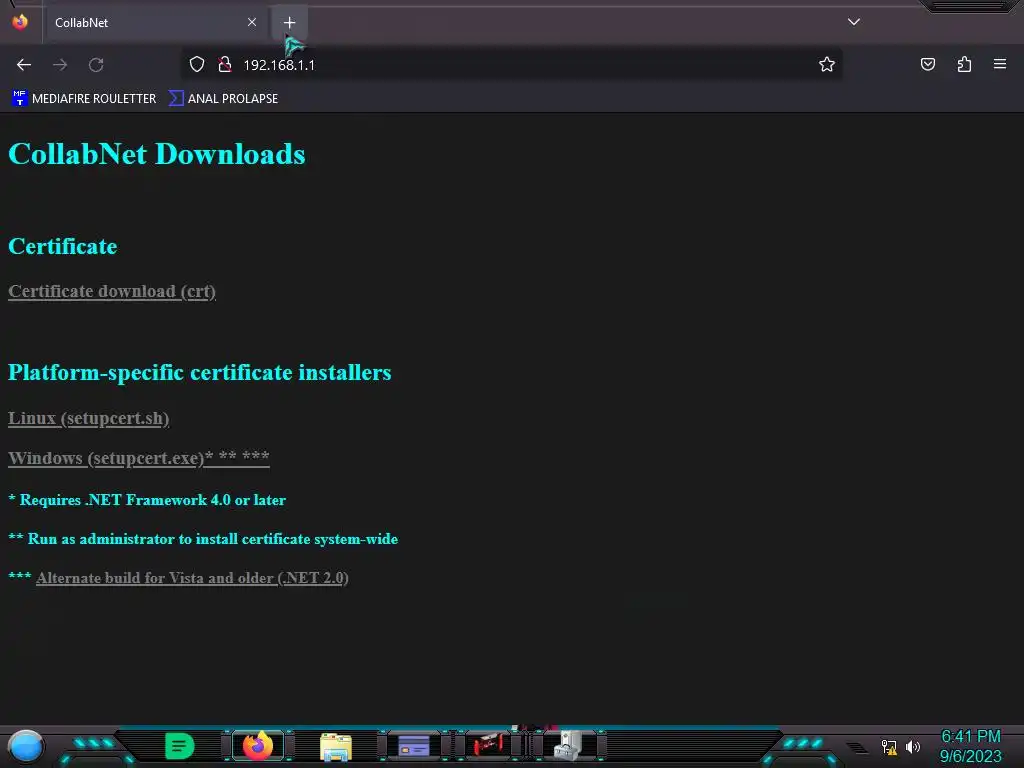Click the CollabNet Downloads heading

pyautogui.click(x=157, y=154)
